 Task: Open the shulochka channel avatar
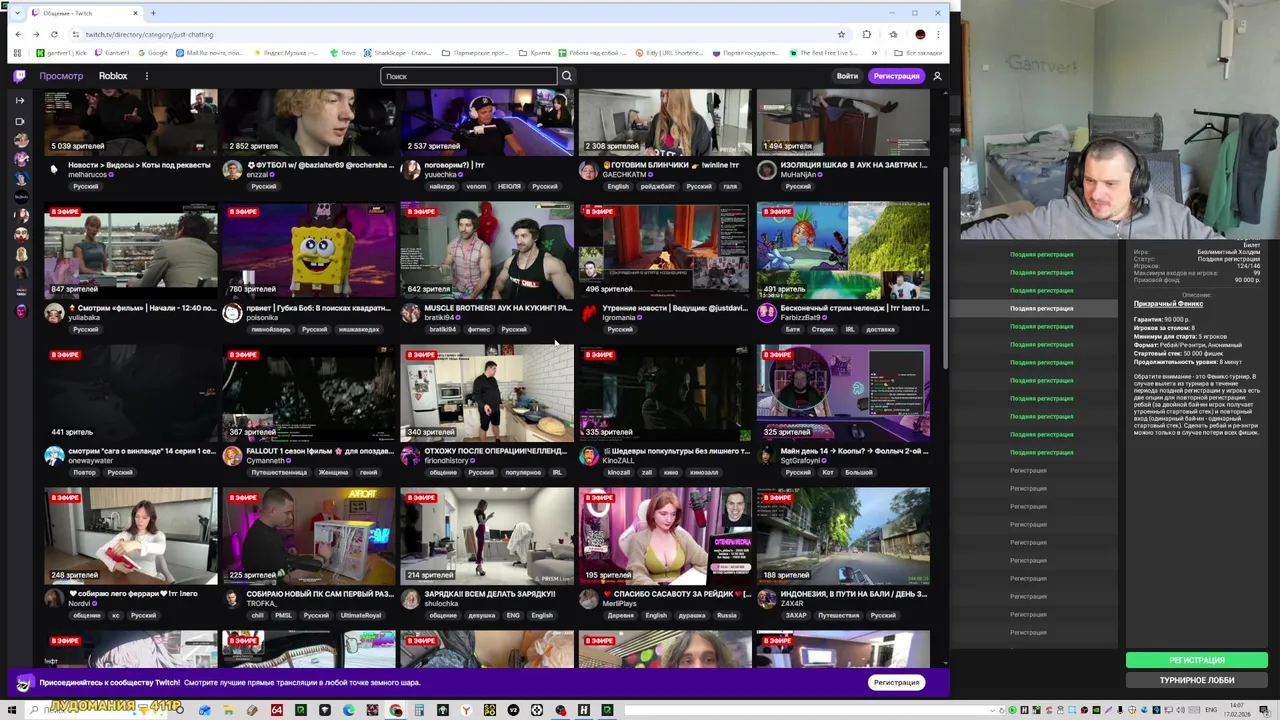pos(410,599)
